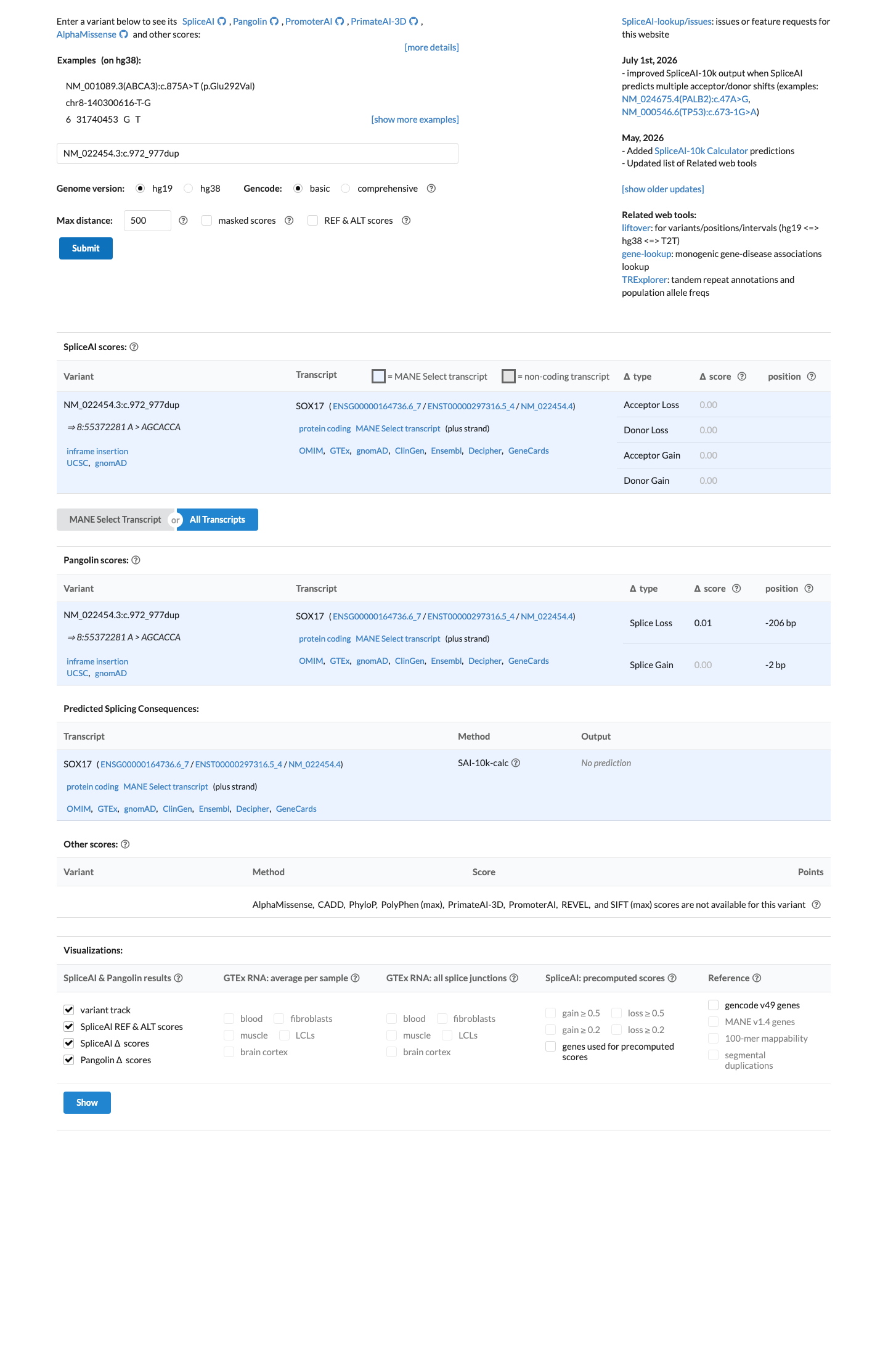The image size is (896, 1356).
Task: Open the Pangolin GitHub icon link
Action: 274,22
